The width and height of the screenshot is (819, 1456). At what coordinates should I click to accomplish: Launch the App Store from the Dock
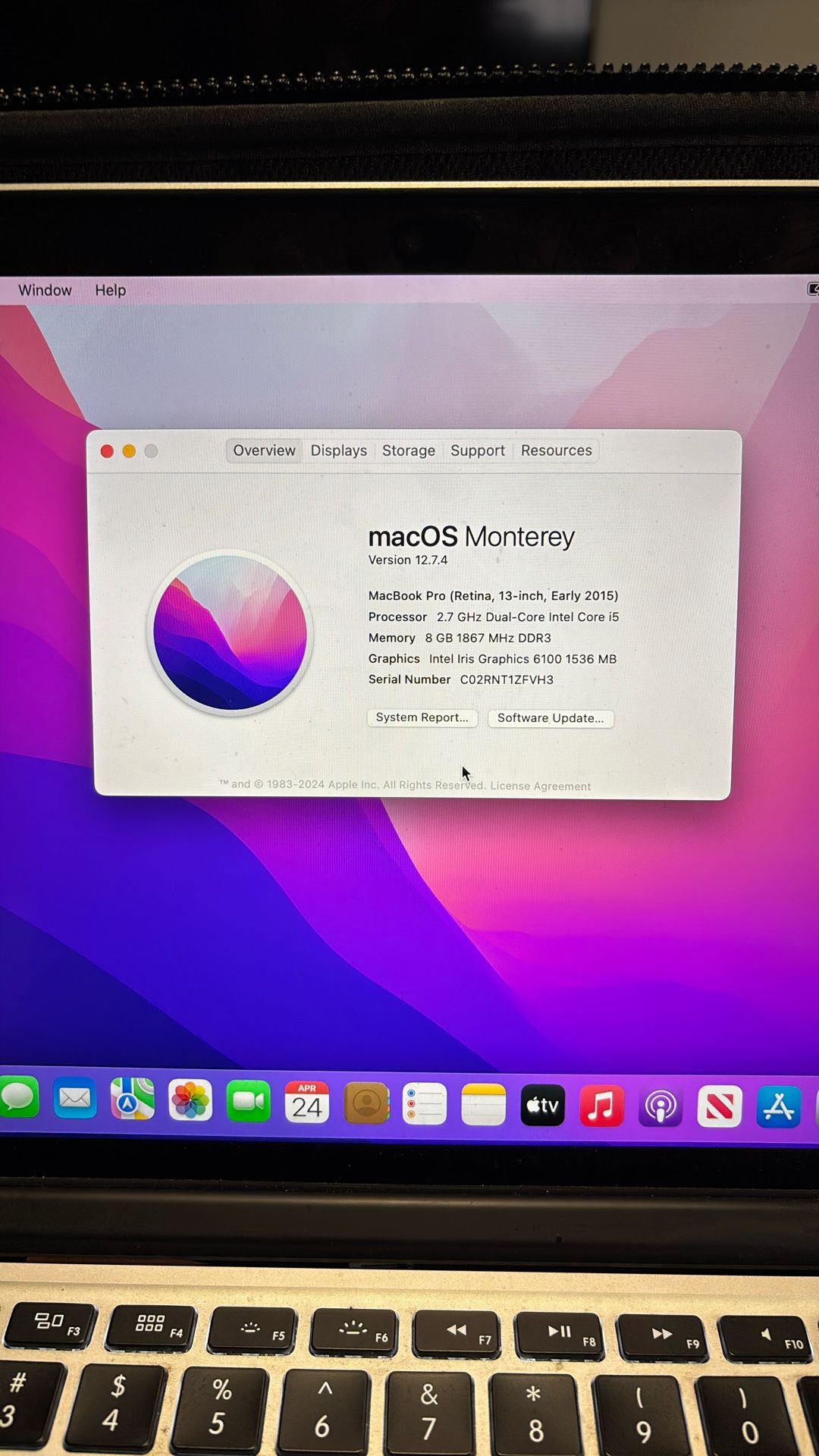click(x=779, y=1107)
